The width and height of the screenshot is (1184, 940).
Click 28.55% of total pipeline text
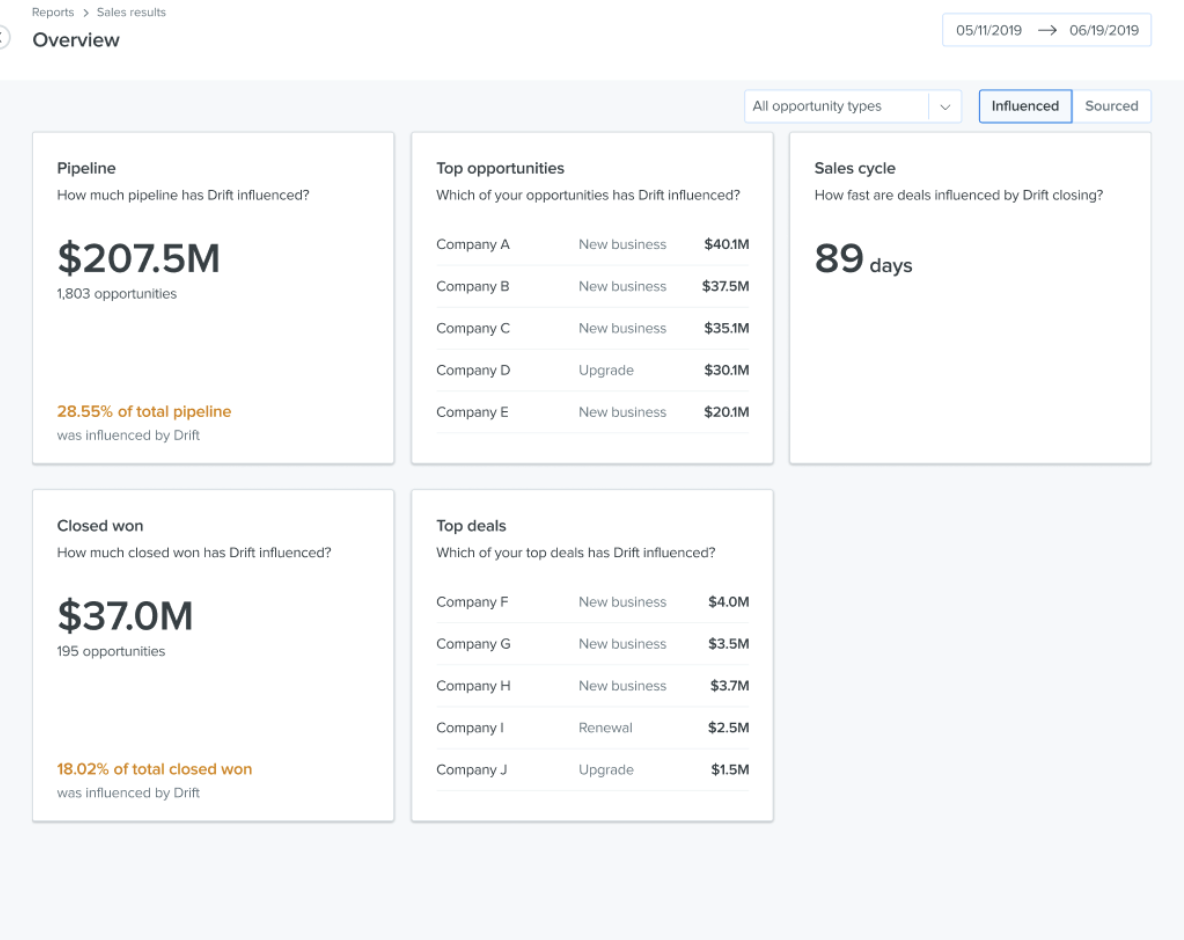(144, 411)
